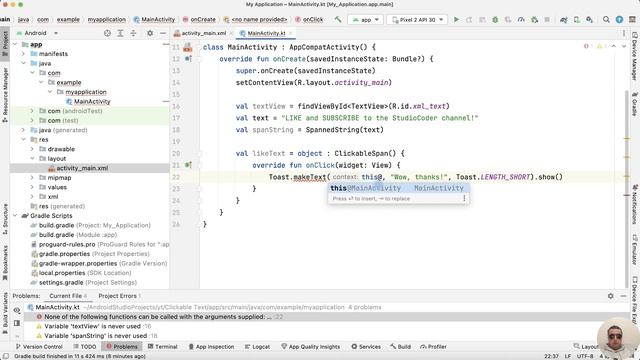640x360 pixels.
Task: Open the Version Control tool window
Action: click(39, 347)
